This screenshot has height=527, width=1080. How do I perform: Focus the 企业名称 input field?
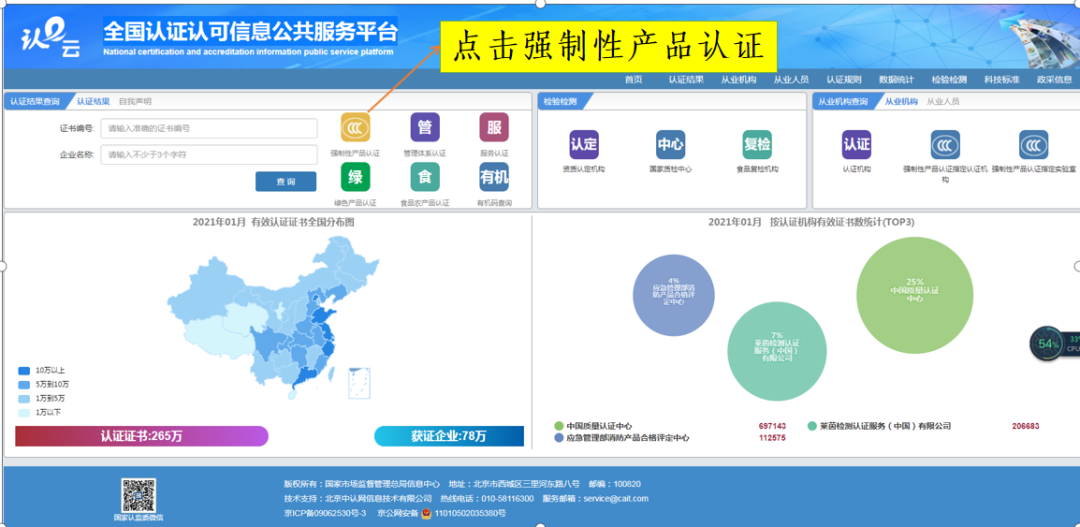coord(209,154)
